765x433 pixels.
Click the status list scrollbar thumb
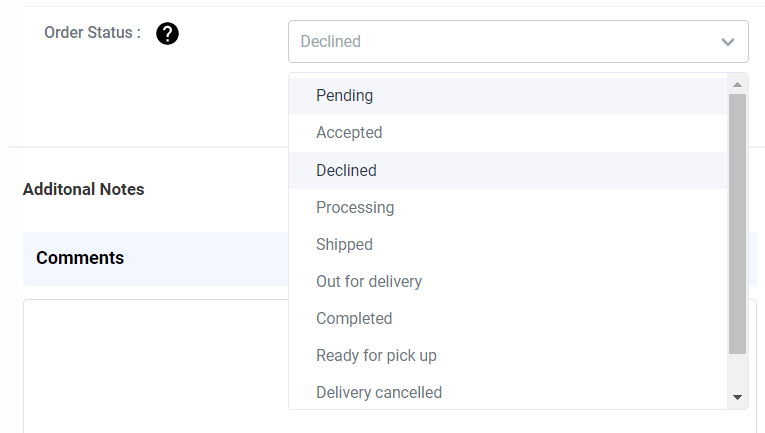click(x=737, y=224)
